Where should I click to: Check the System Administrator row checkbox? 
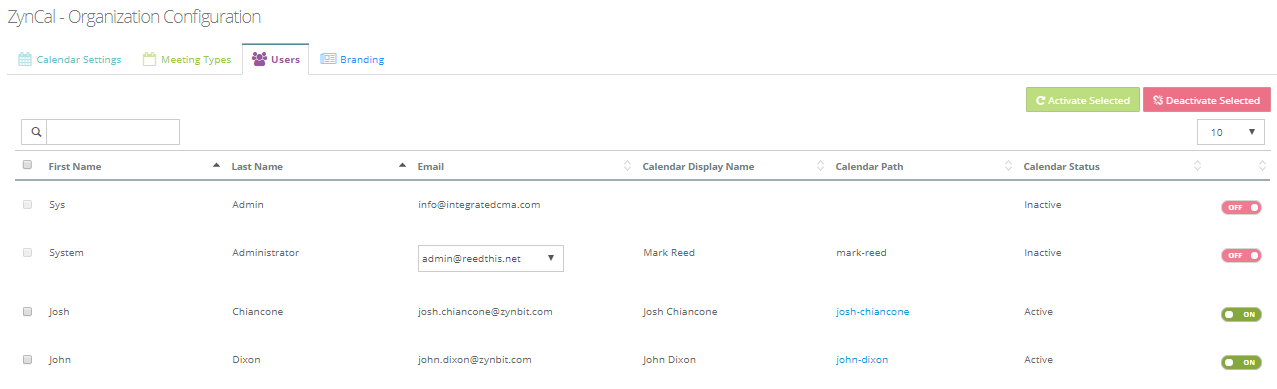click(x=27, y=252)
